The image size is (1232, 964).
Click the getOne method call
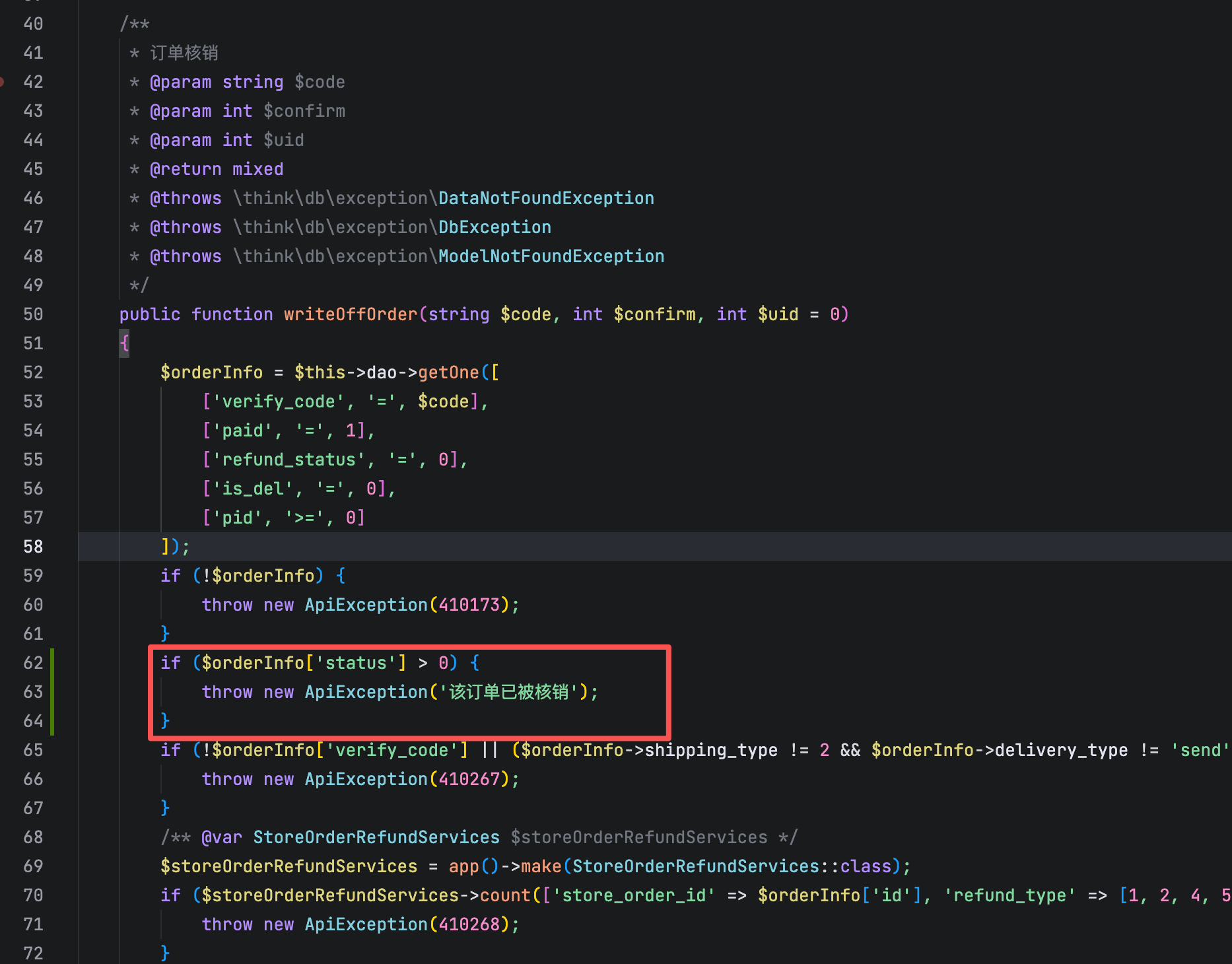[x=448, y=372]
